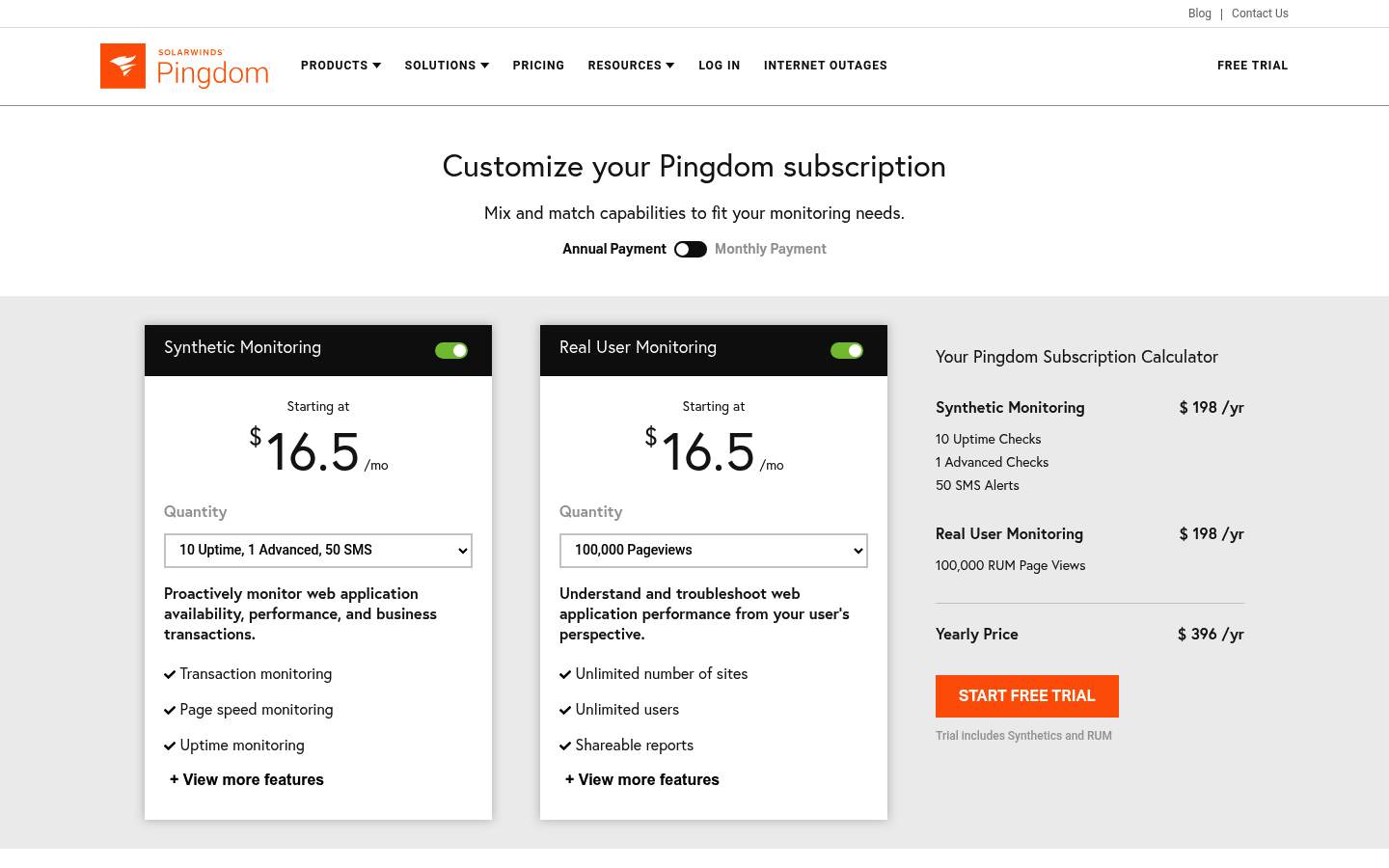Click the Yearly Price $ 396 /yr value
Viewport: 1389px width, 868px height.
point(1211,634)
